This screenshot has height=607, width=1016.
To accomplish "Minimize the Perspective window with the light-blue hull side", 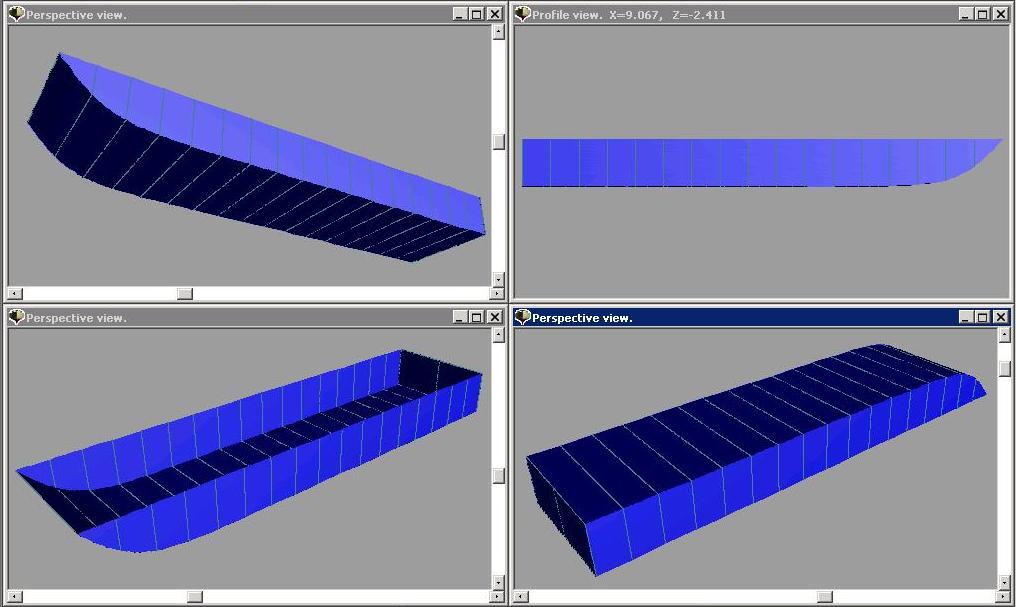I will [x=459, y=14].
